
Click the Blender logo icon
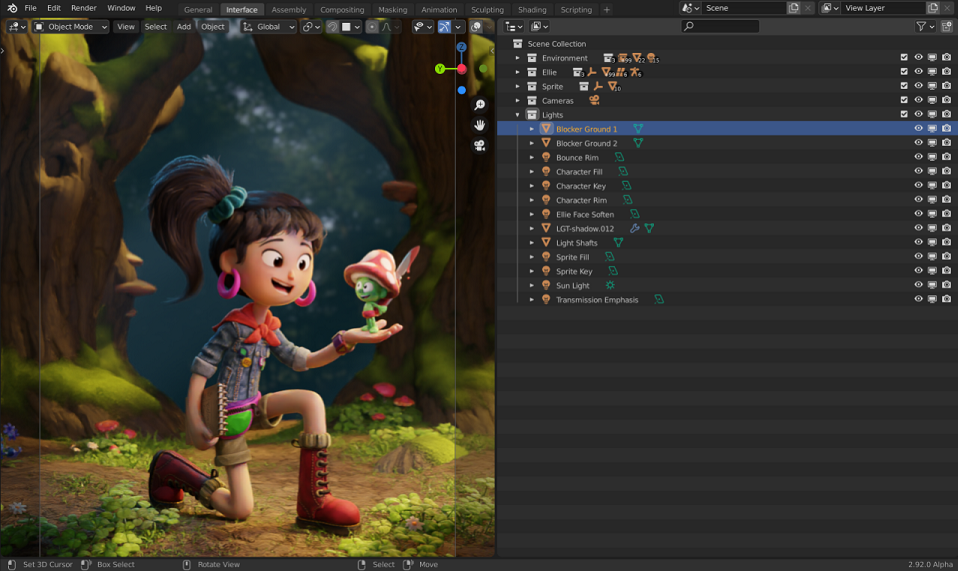pos(12,9)
